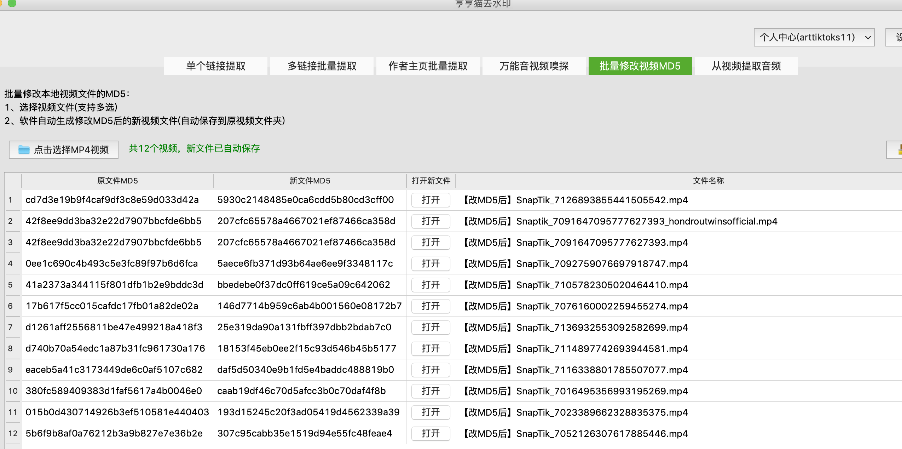This screenshot has height=449, width=902.
Task: Click 打开 for SnapTik_7023389662328835375.mp4
Action: click(x=431, y=412)
